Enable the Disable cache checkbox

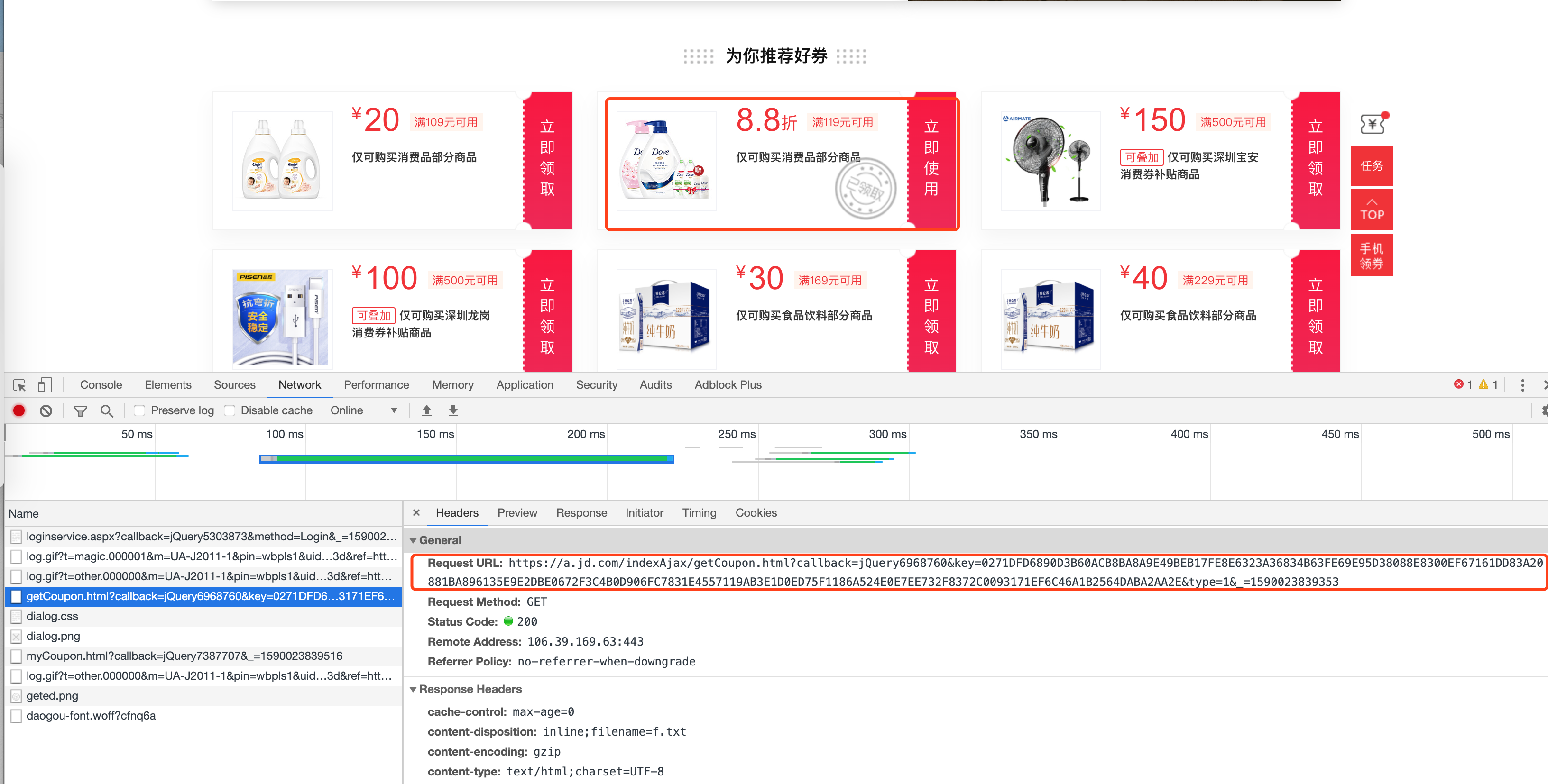pyautogui.click(x=230, y=411)
